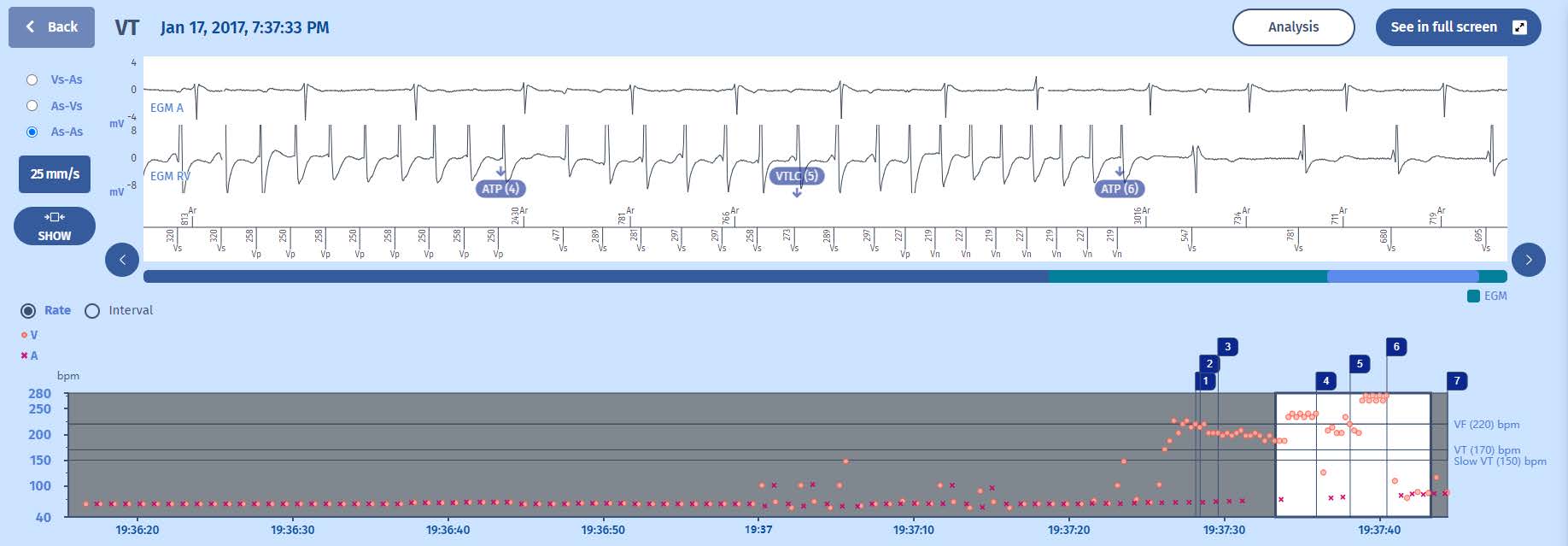Screen dimensions: 1568x546
Task: Select event marker 3 on rate plot
Action: [1227, 347]
